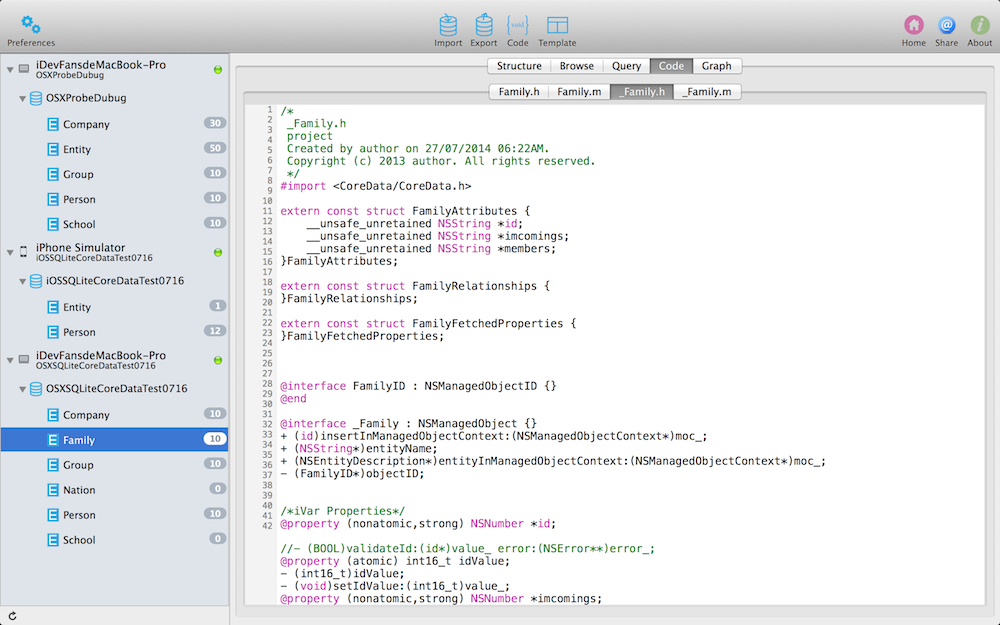Open the Template toolbar icon
1000x625 pixels.
(557, 25)
